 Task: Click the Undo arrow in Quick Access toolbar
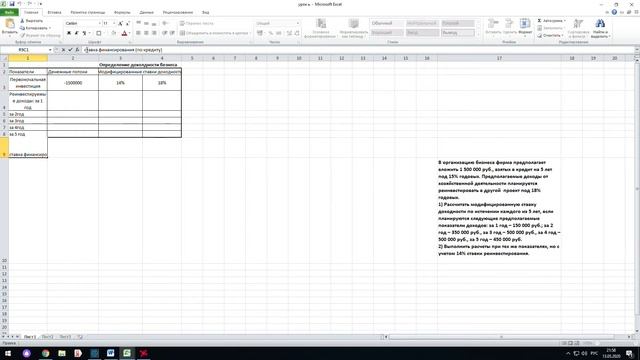click(19, 4)
